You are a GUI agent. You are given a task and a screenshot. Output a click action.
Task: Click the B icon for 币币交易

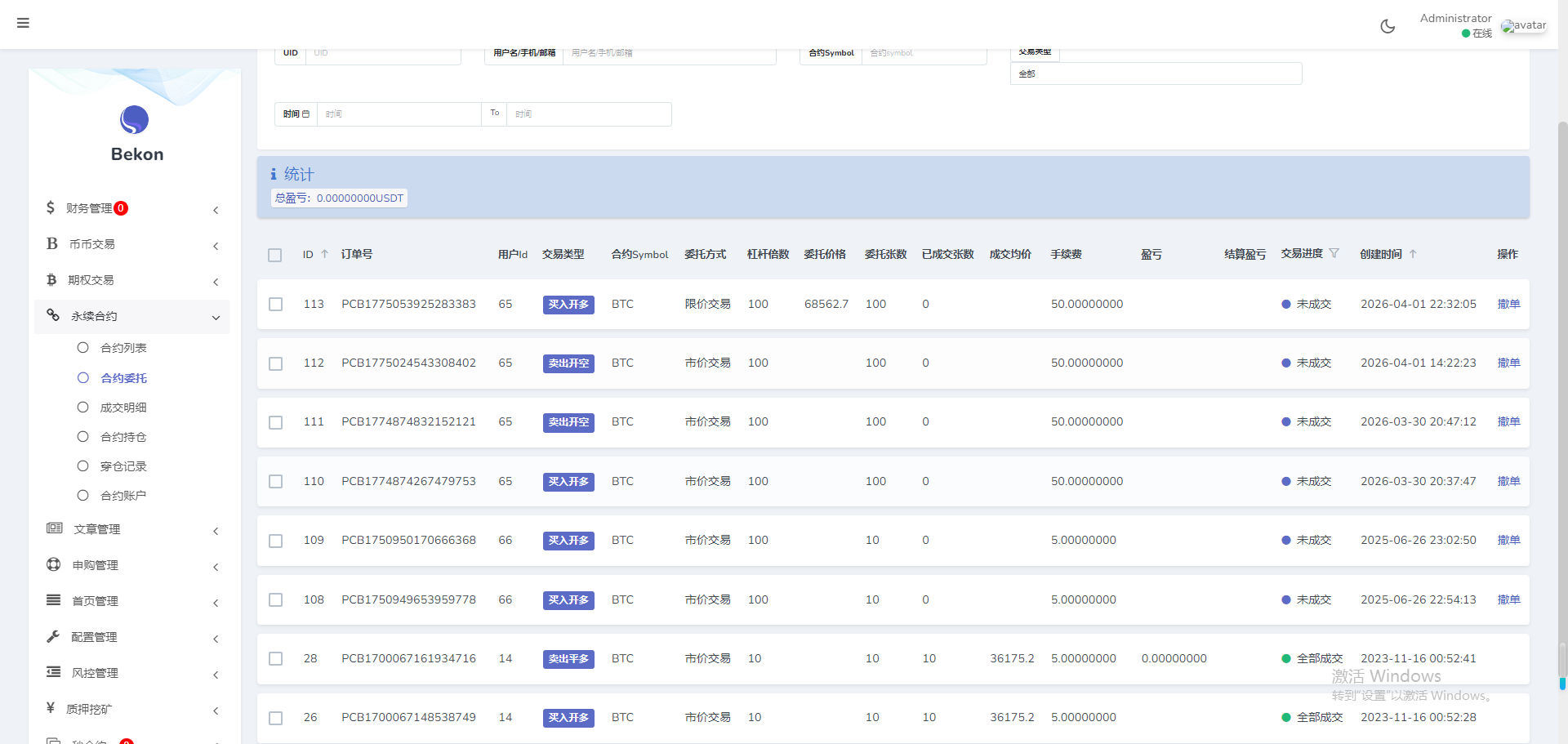[x=52, y=243]
